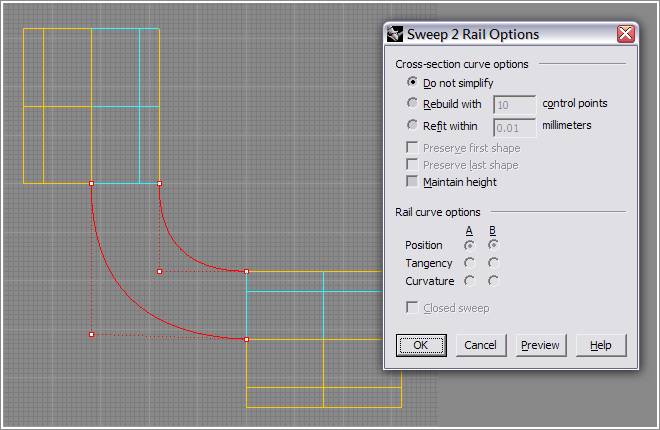Toggle the Preserve last shape checkbox
Screen dimensions: 660x430
412,165
